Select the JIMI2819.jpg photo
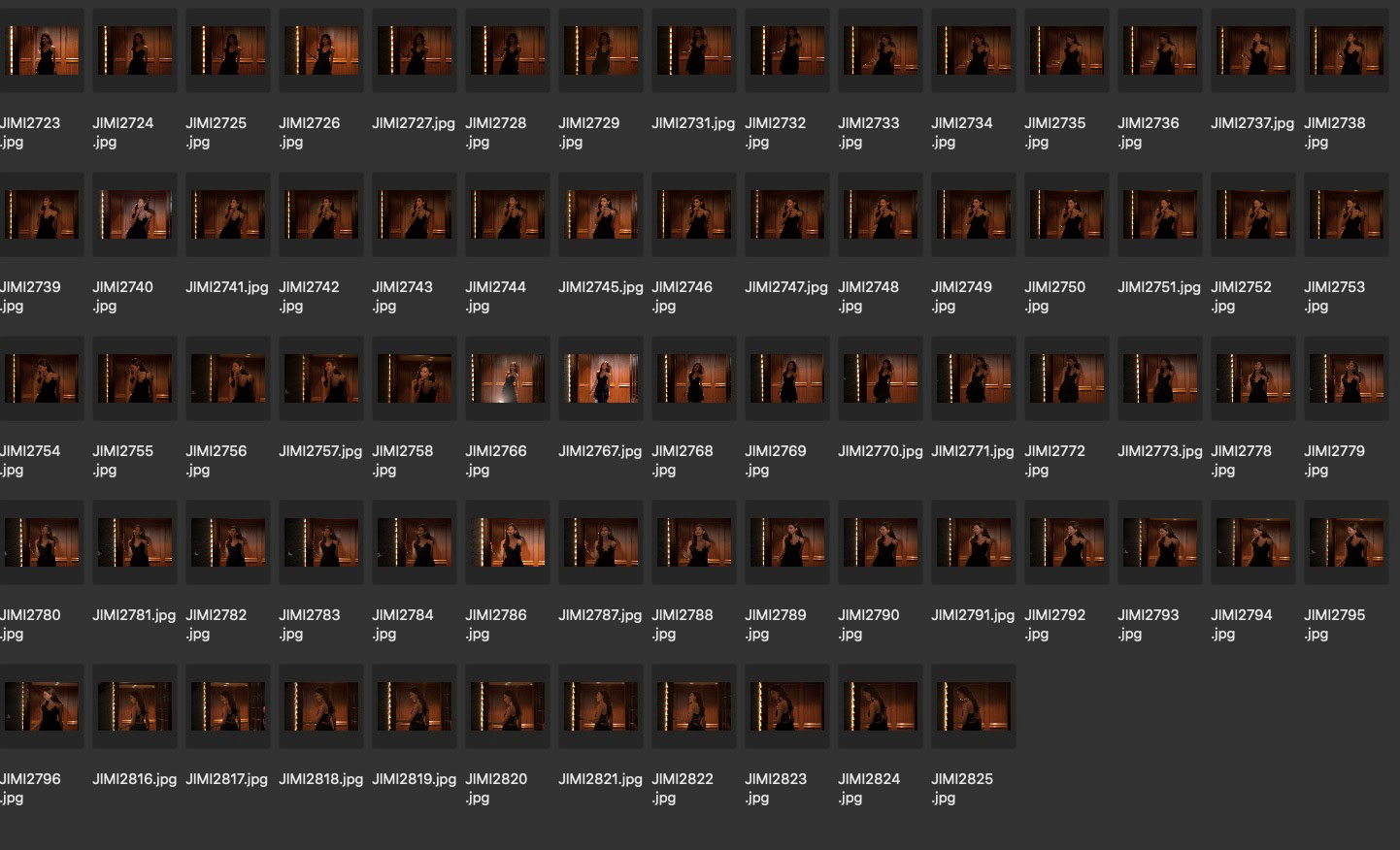 [414, 706]
